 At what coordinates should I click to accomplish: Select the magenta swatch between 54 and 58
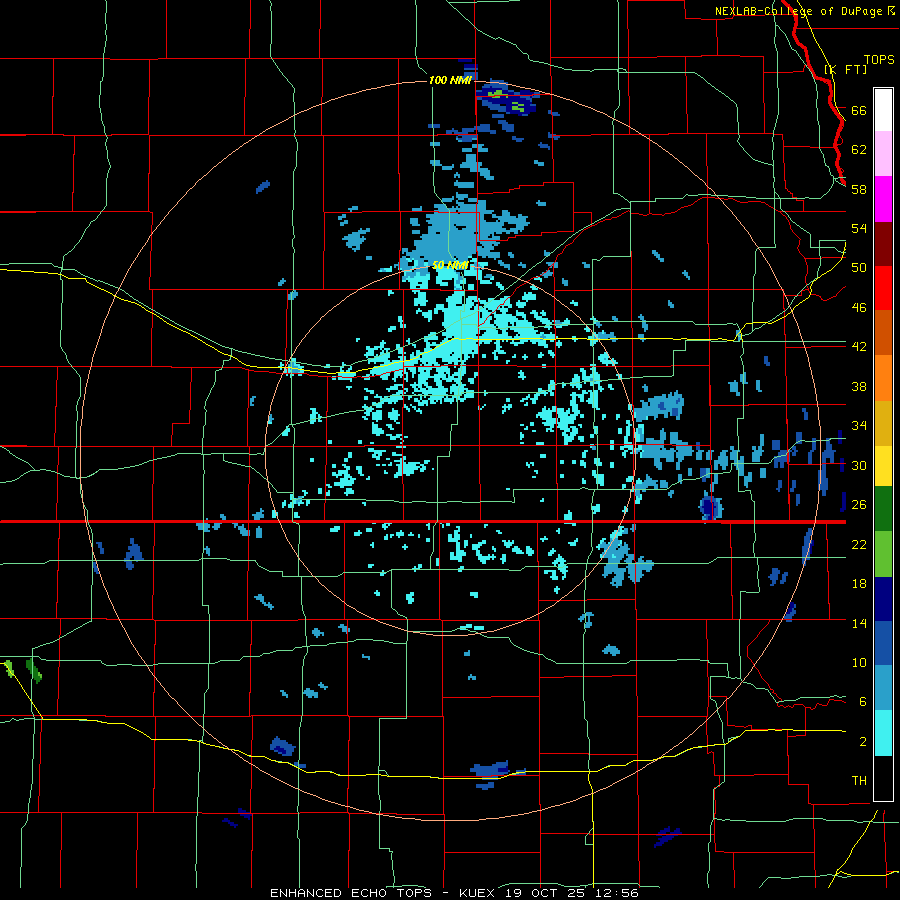pyautogui.click(x=883, y=199)
